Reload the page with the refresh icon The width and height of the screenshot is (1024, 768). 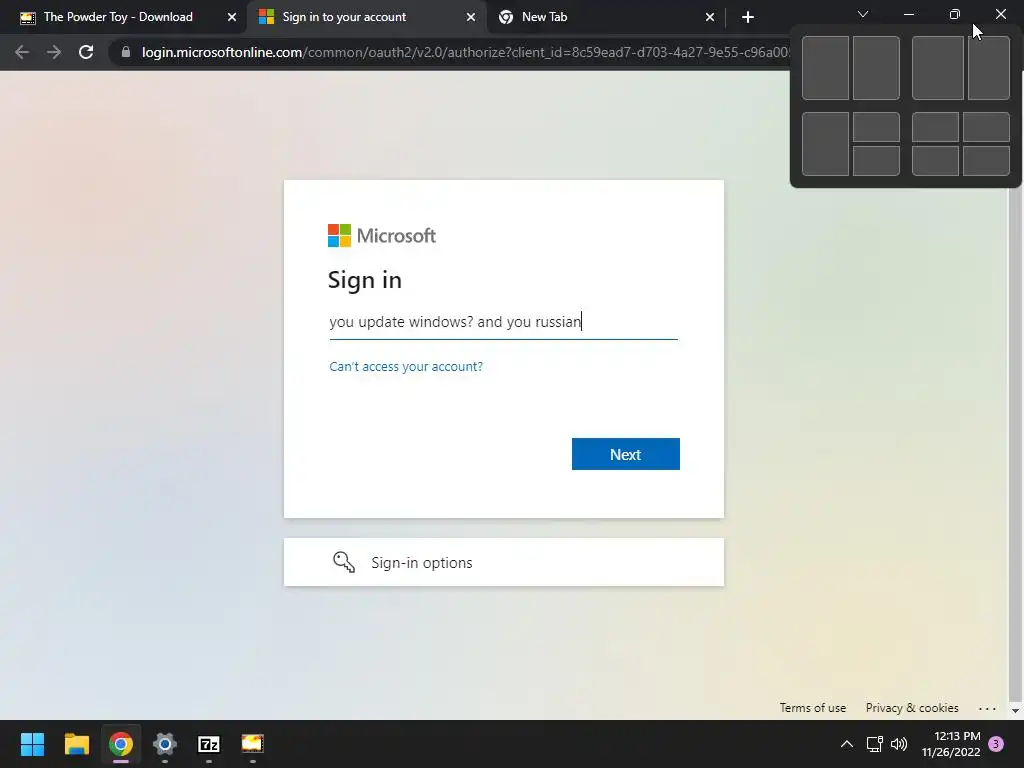(86, 52)
